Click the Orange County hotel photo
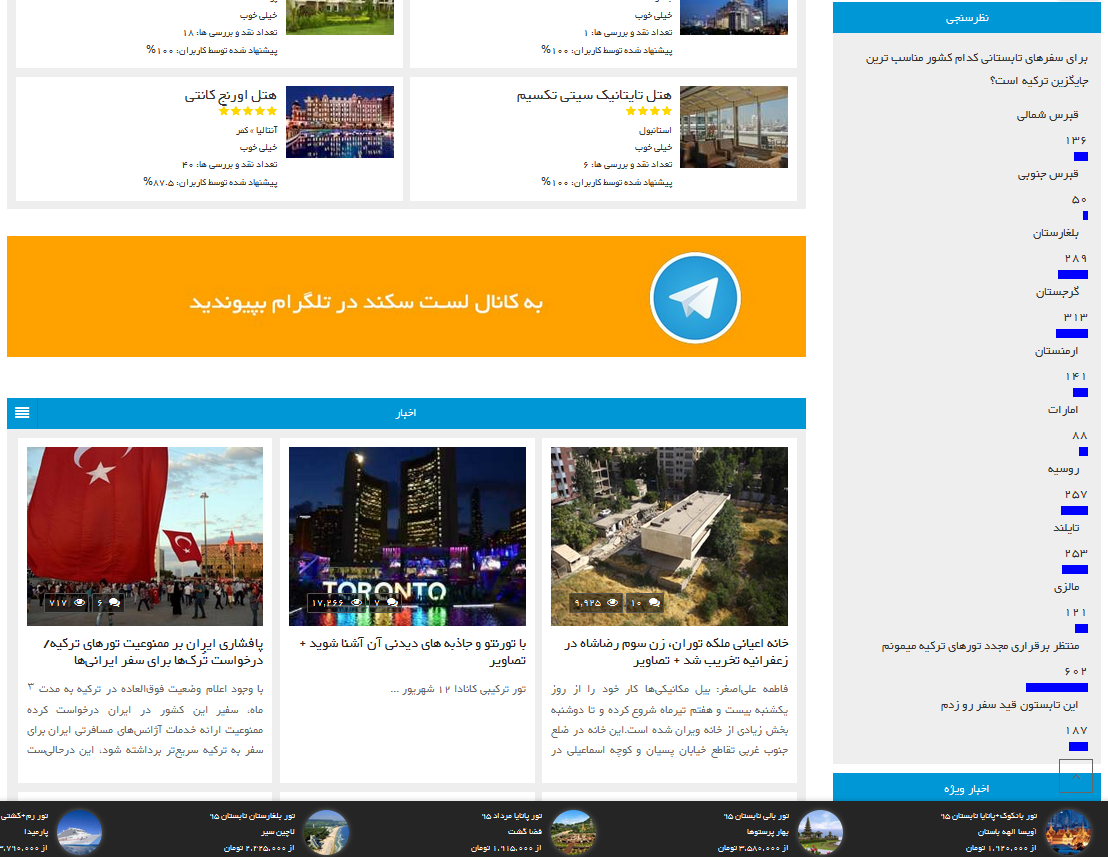The height and width of the screenshot is (857, 1108). (x=340, y=122)
